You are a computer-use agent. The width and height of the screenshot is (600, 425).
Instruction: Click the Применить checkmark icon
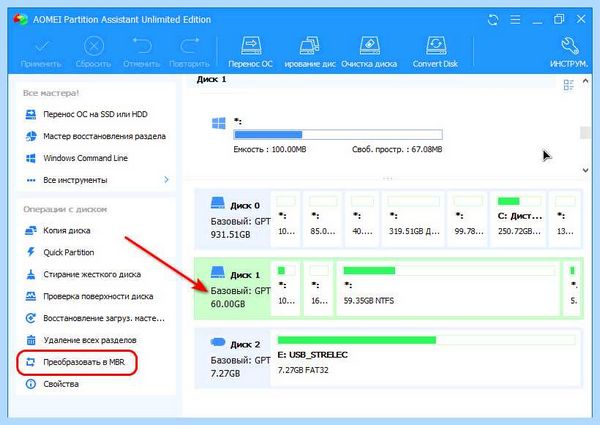pyautogui.click(x=41, y=47)
